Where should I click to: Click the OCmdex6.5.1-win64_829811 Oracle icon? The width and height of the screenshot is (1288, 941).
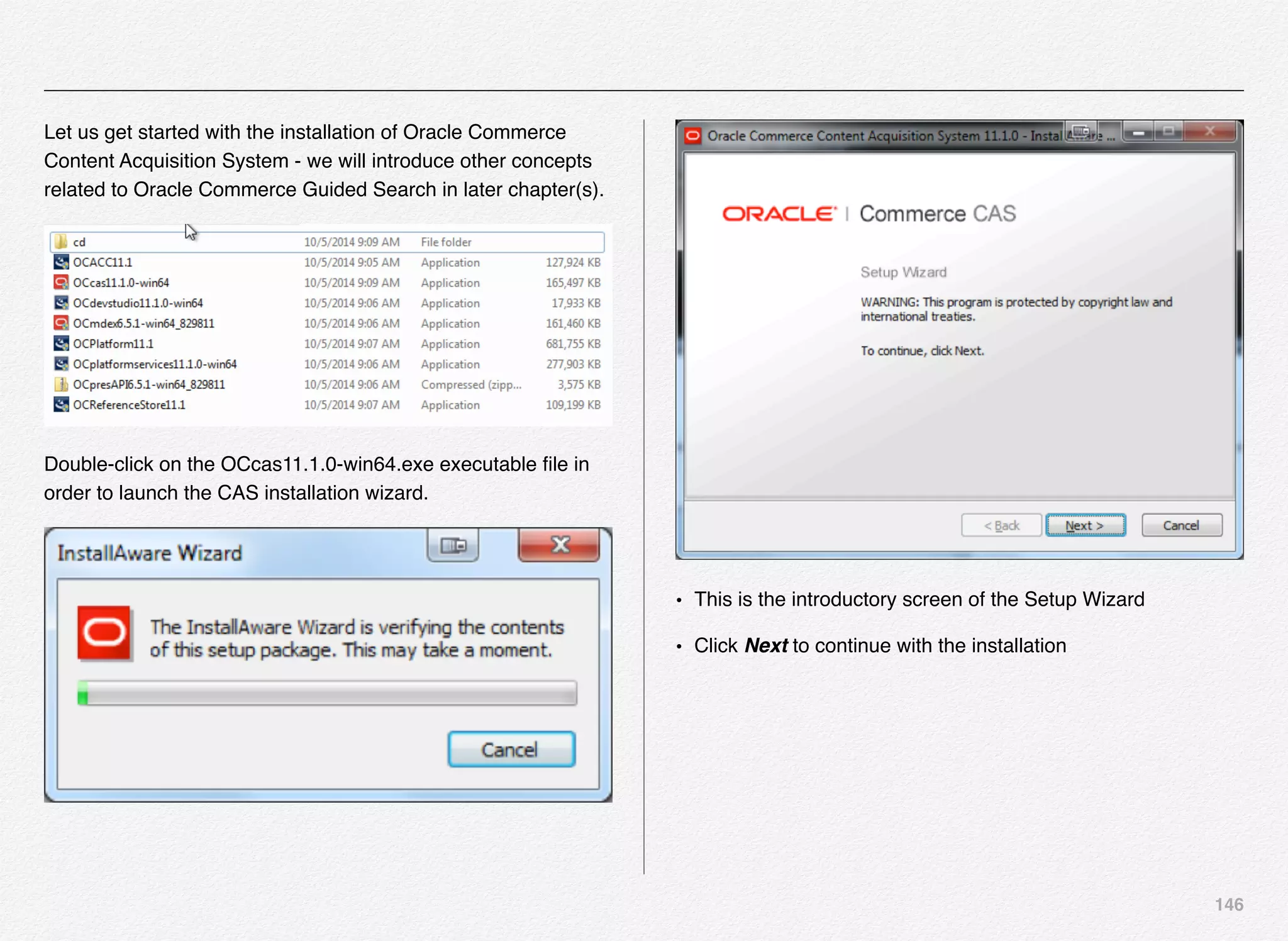pos(61,323)
